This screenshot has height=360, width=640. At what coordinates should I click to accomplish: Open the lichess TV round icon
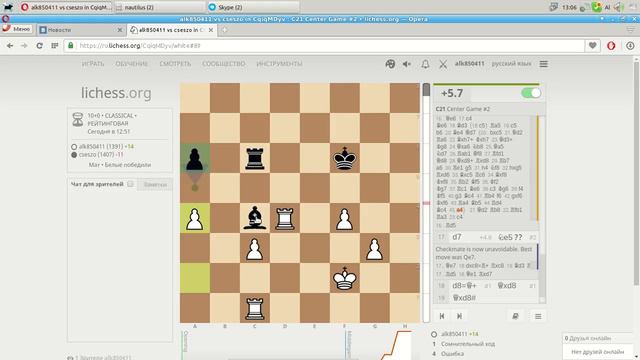coord(390,64)
